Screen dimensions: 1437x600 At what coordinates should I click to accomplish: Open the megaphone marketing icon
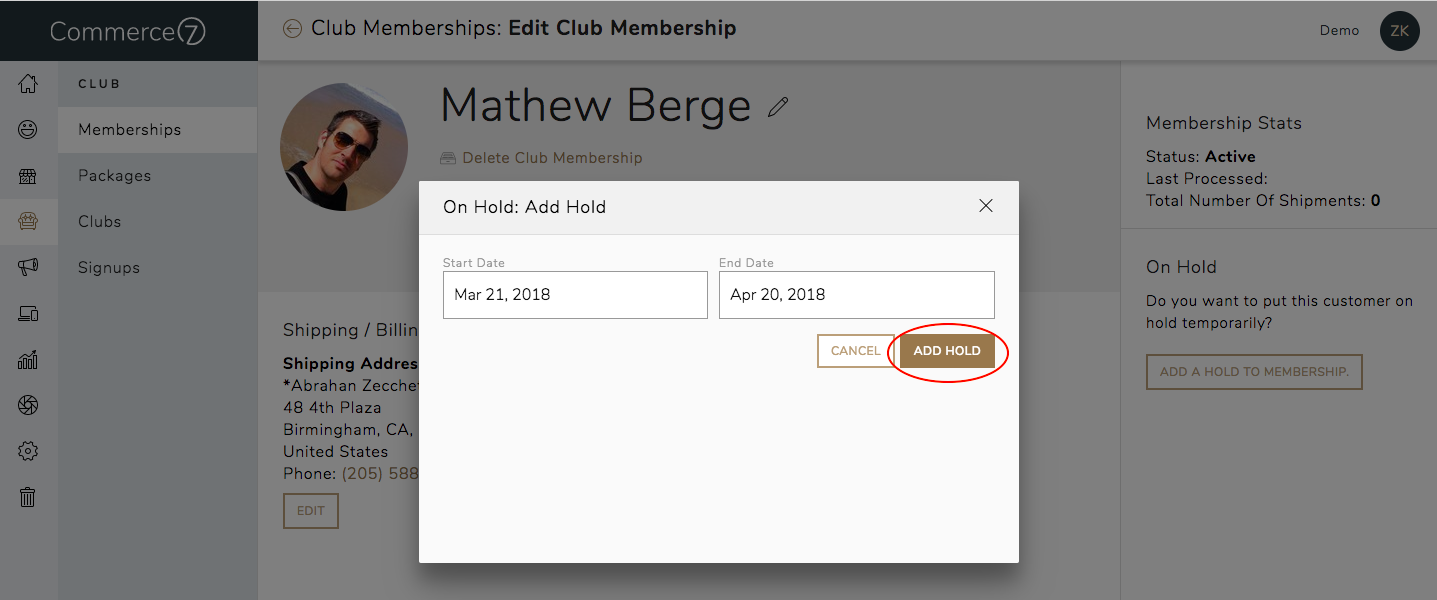tap(28, 267)
